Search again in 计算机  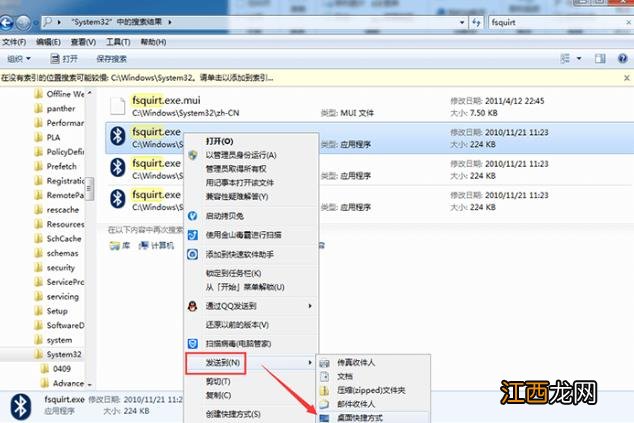(x=156, y=245)
